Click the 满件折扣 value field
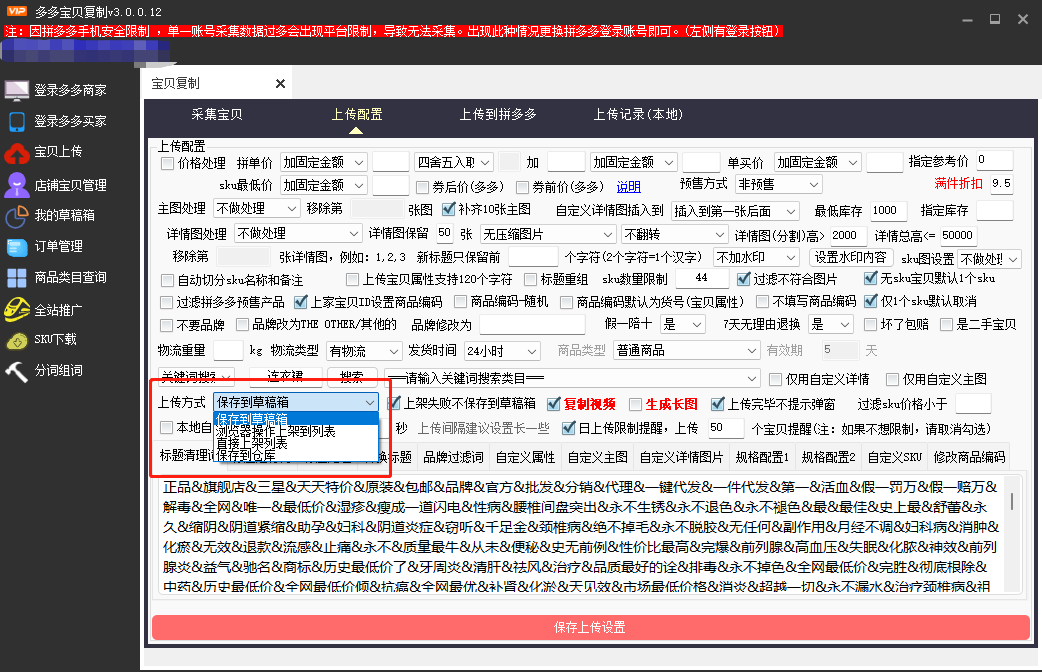Viewport: 1042px width, 672px height. [1001, 184]
